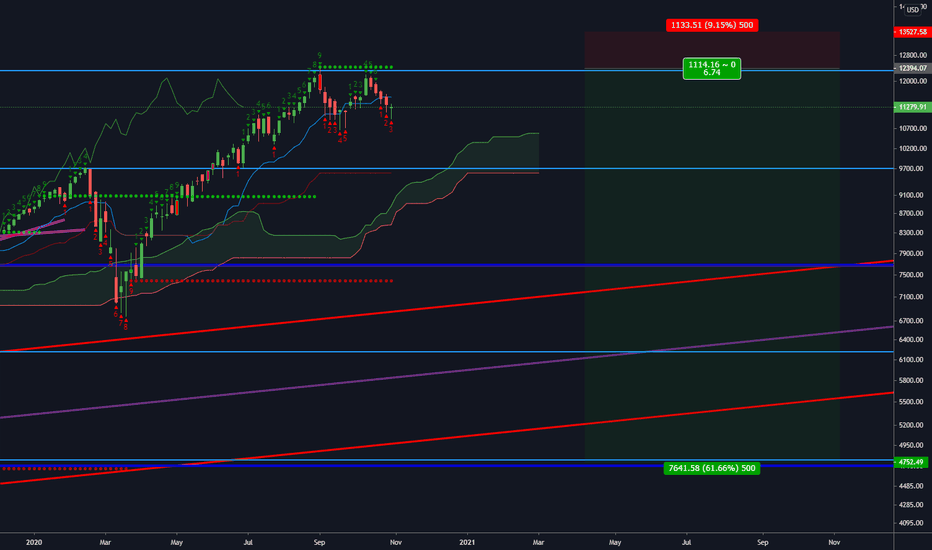Click the green 4752.49 price axis label

click(911, 461)
